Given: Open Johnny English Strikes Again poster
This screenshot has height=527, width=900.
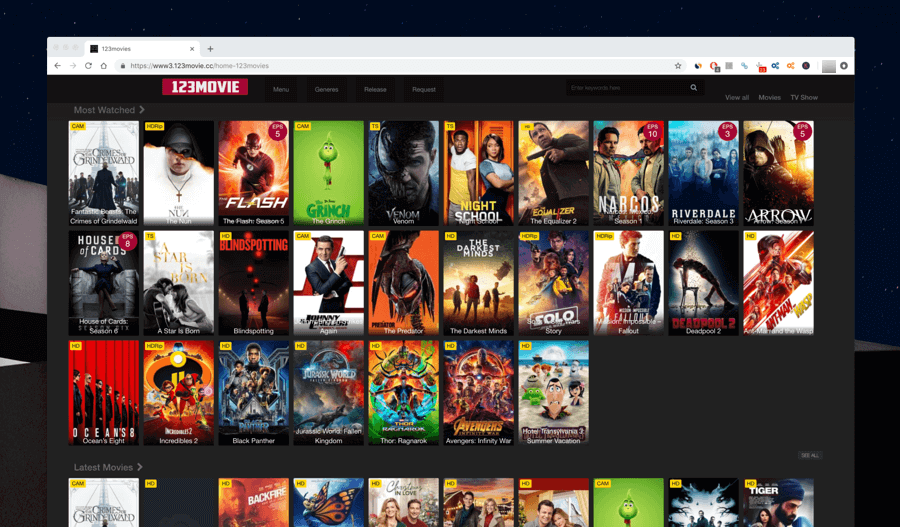Looking at the screenshot, I should pos(328,283).
